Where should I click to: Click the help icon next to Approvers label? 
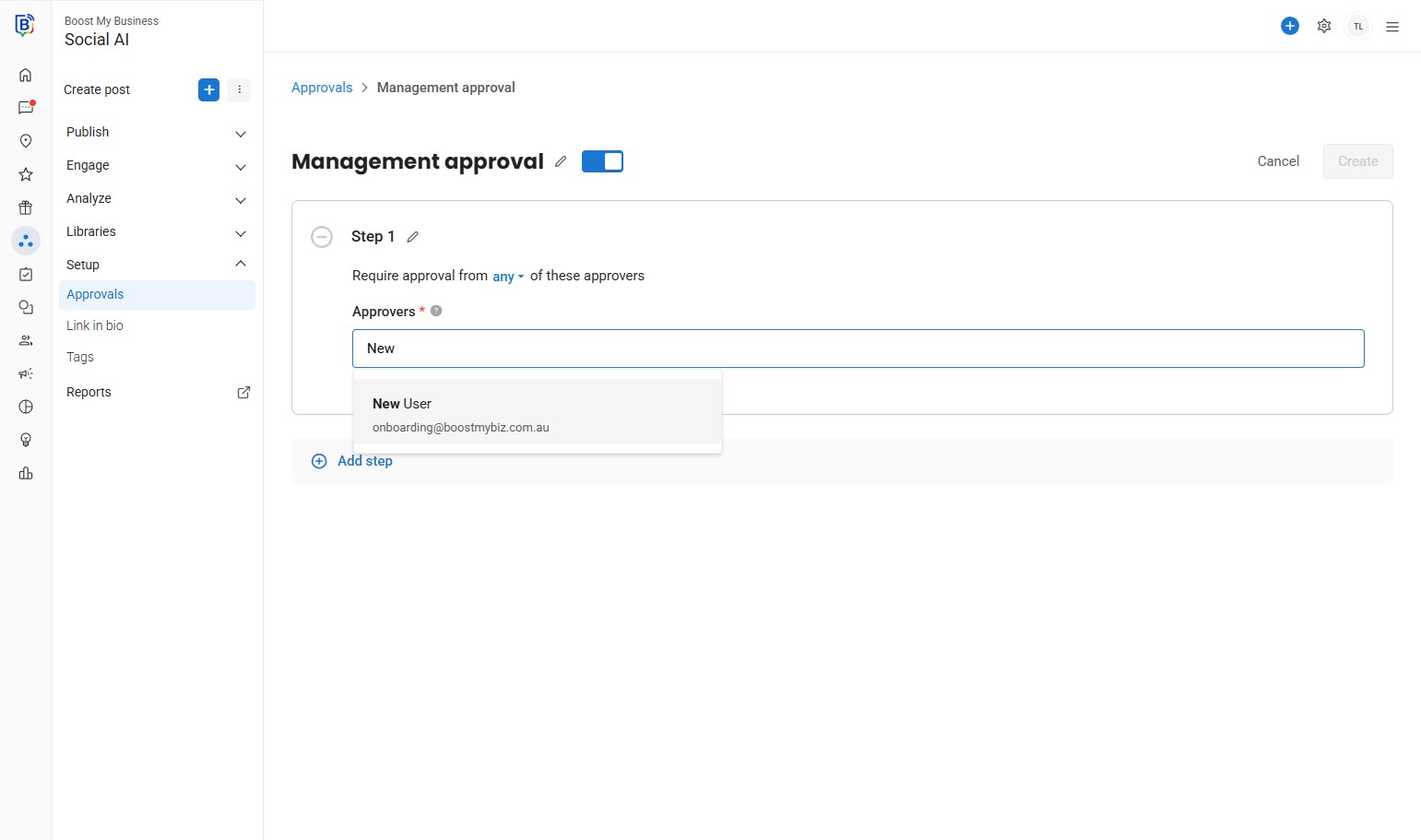click(436, 311)
